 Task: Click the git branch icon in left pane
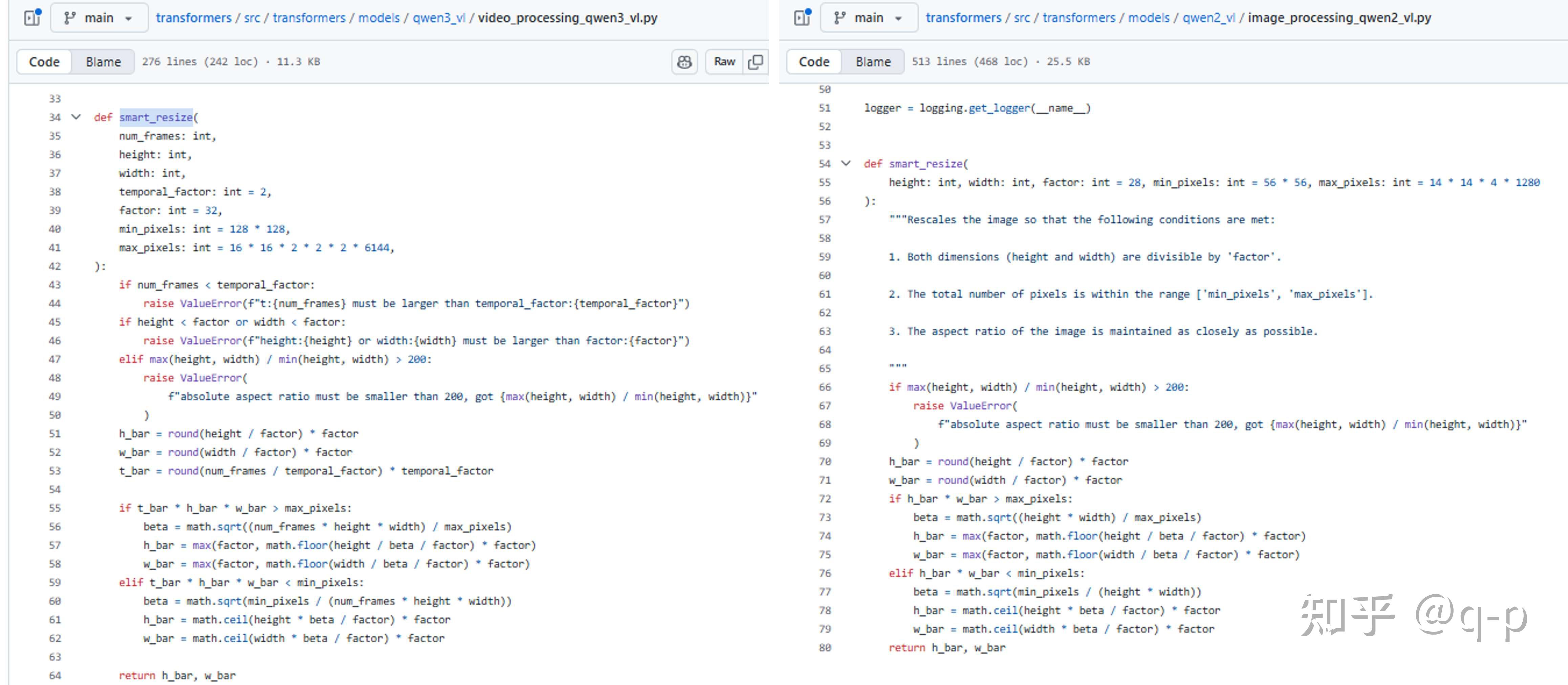(70, 18)
